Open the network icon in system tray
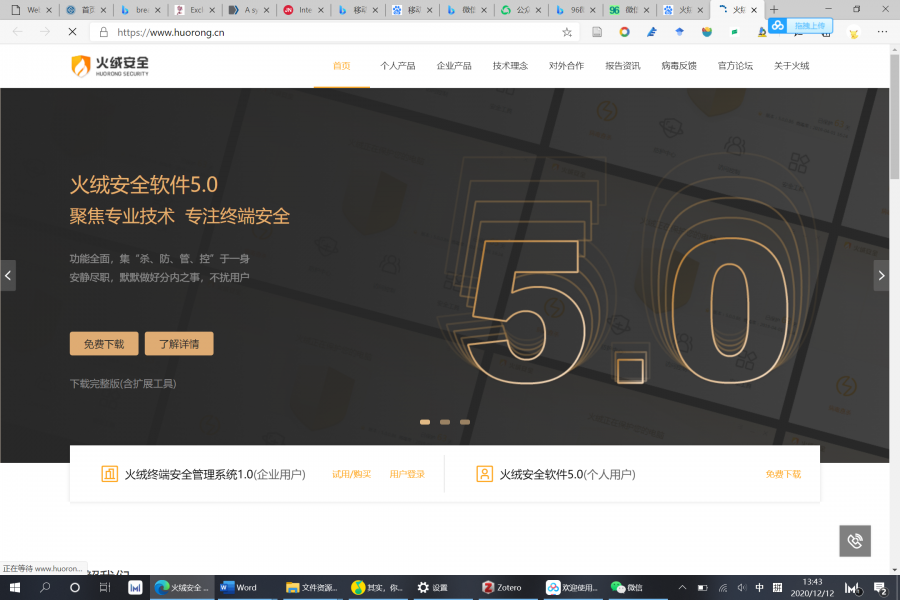900x600 pixels. click(x=723, y=587)
